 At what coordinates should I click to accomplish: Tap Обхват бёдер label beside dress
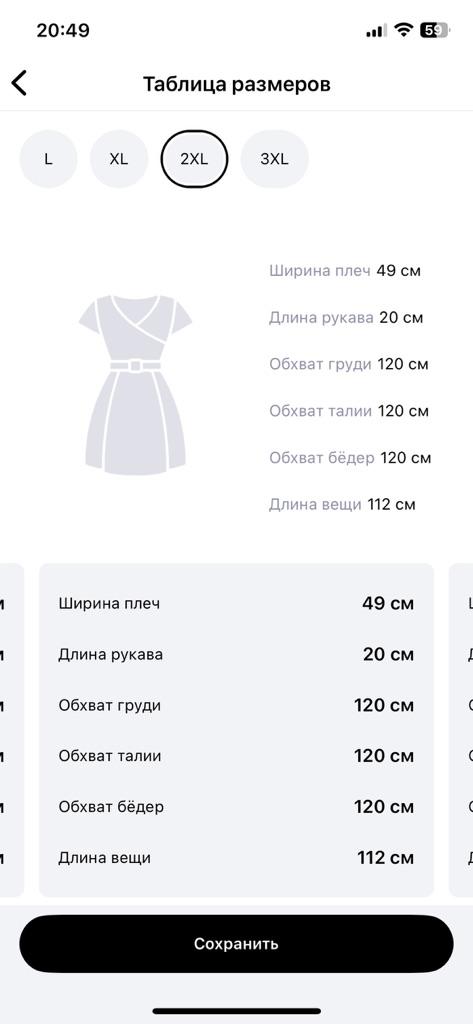click(x=321, y=458)
